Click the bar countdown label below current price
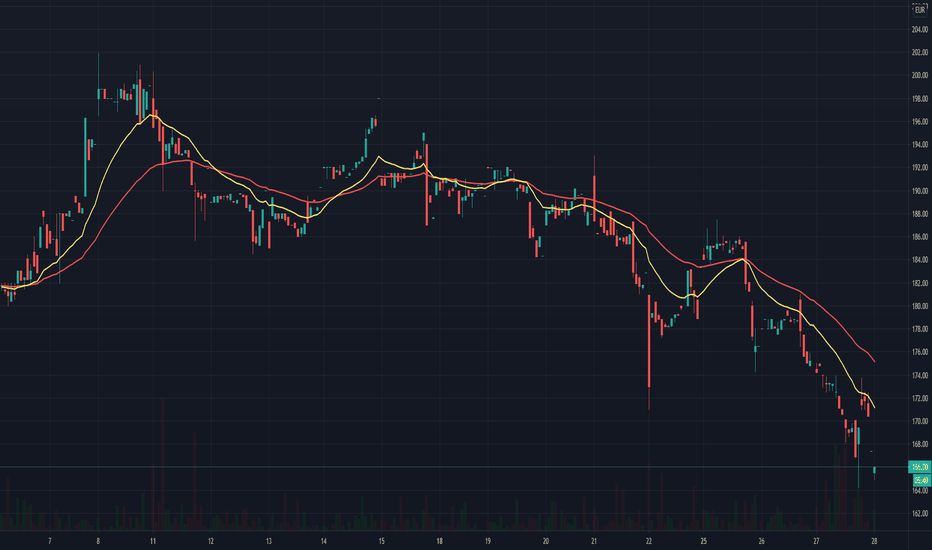Image resolution: width=932 pixels, height=550 pixels. click(x=921, y=479)
